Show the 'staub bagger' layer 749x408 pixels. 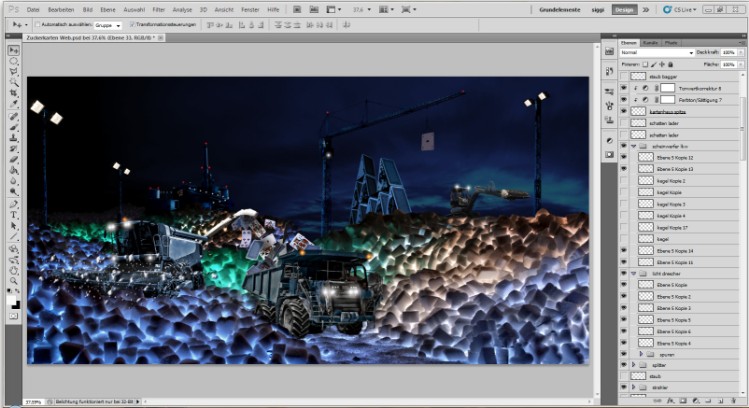(624, 76)
